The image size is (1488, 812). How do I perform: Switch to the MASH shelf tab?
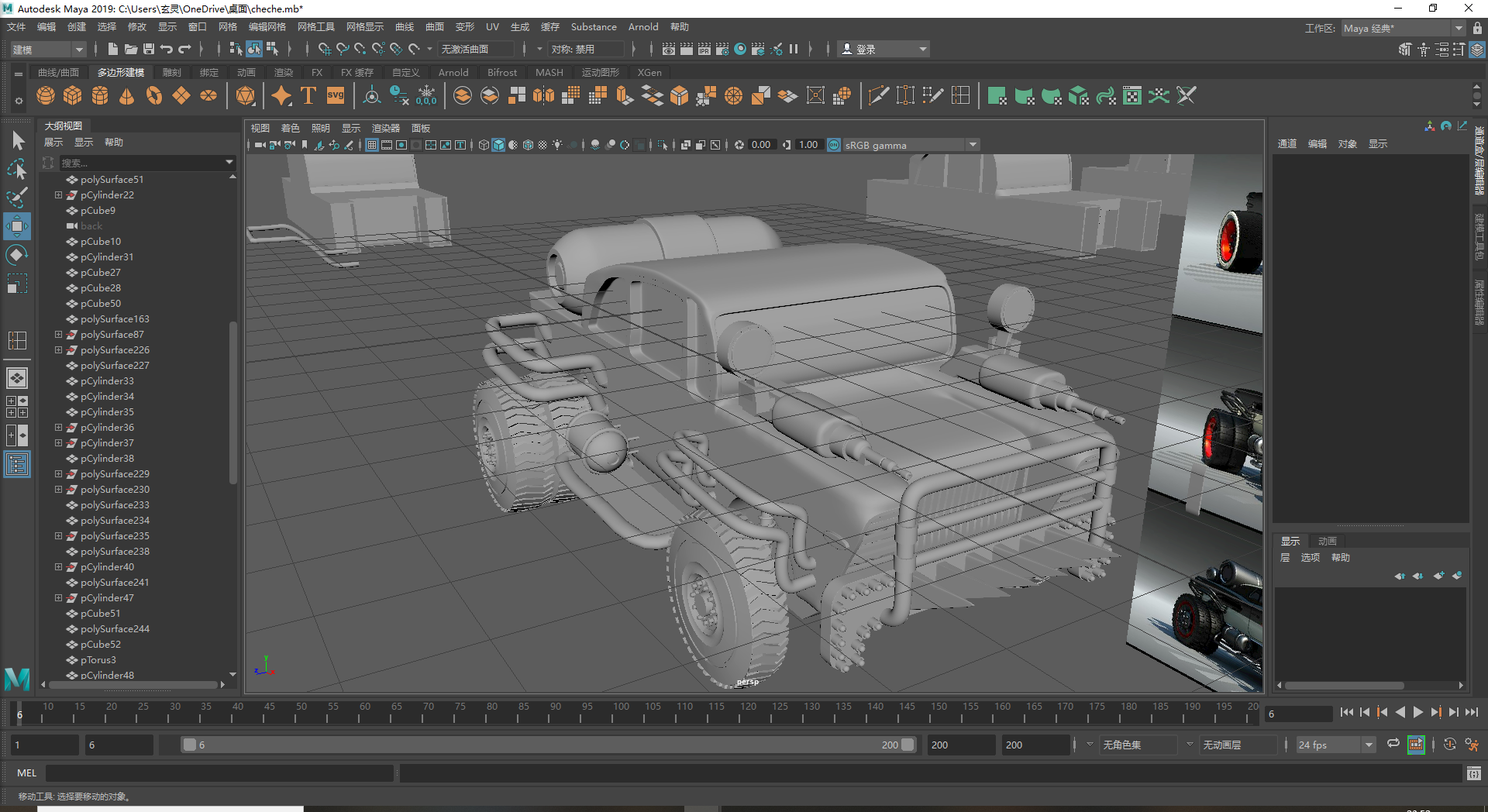549,72
